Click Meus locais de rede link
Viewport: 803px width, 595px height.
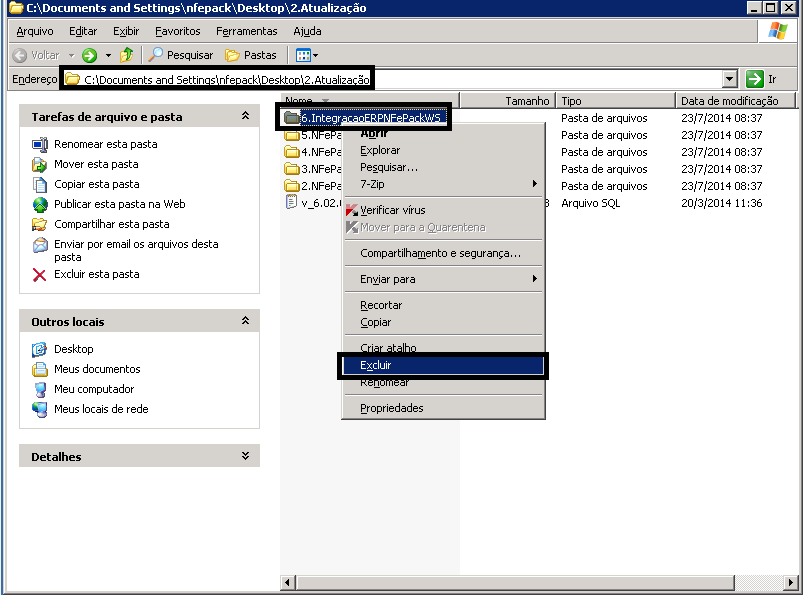tap(100, 409)
